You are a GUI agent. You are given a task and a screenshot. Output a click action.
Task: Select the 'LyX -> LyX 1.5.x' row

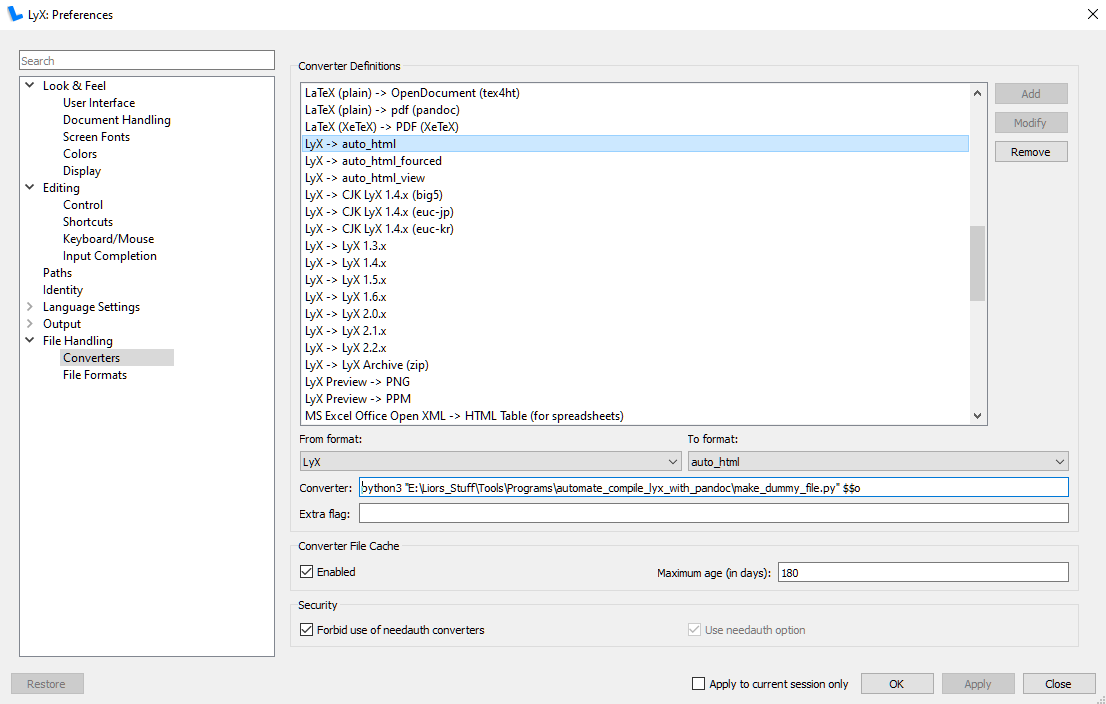click(x=635, y=280)
